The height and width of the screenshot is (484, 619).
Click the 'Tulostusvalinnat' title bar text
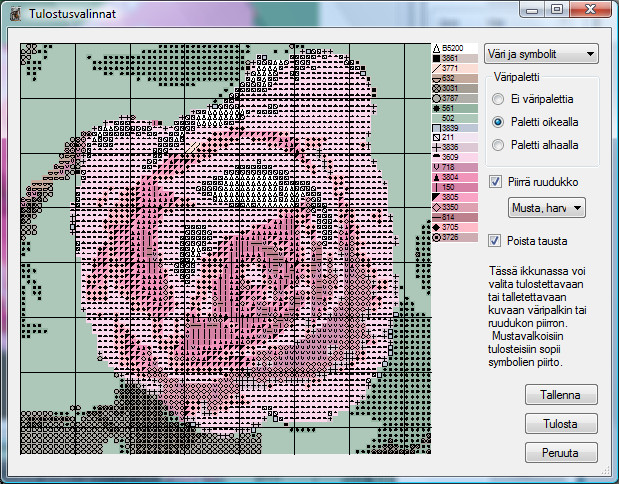[x=72, y=14]
